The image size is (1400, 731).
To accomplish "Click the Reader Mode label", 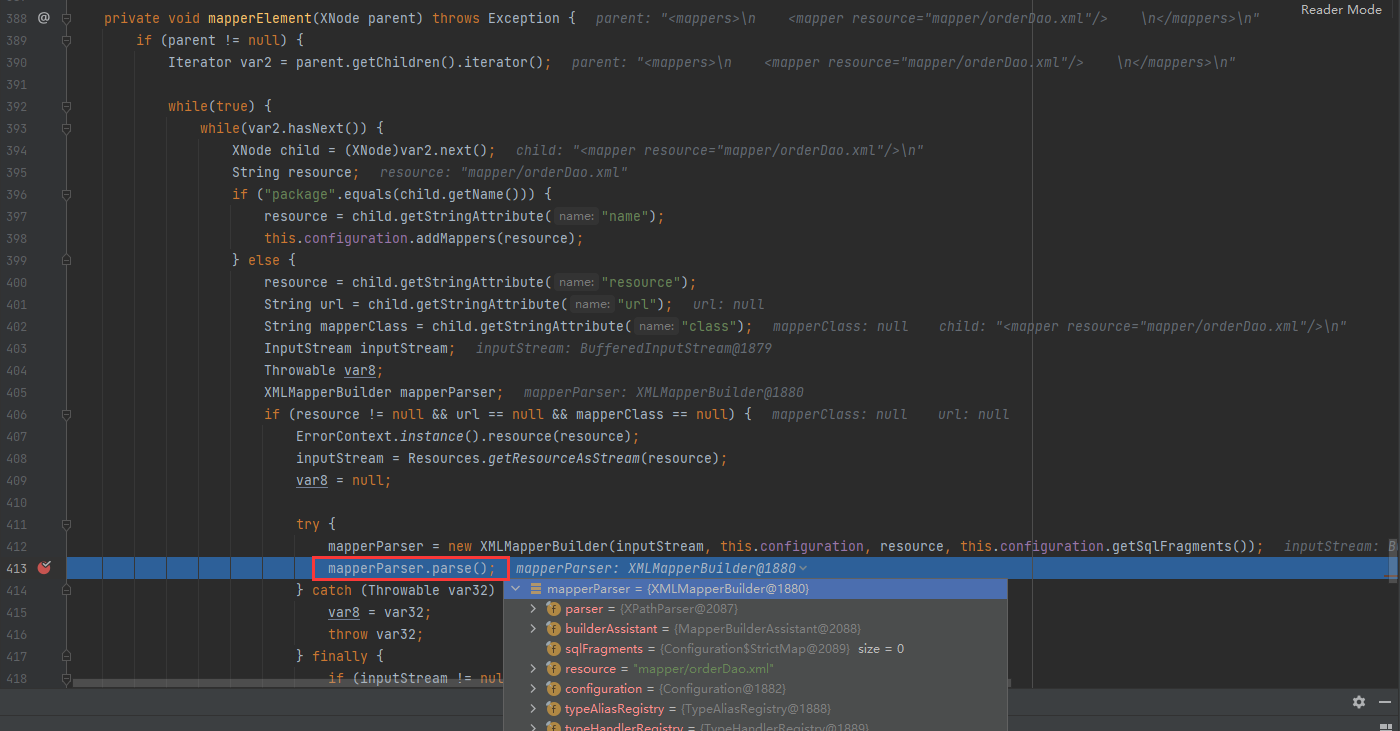I will click(x=1341, y=9).
